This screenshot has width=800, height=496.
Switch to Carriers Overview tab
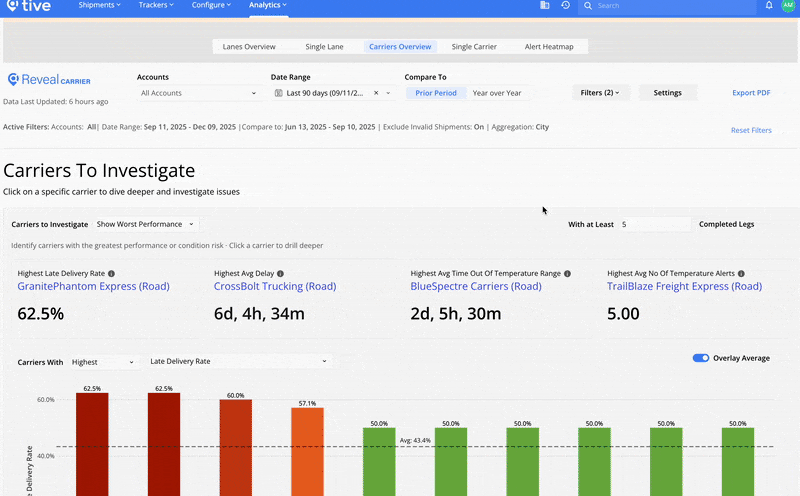coord(400,46)
